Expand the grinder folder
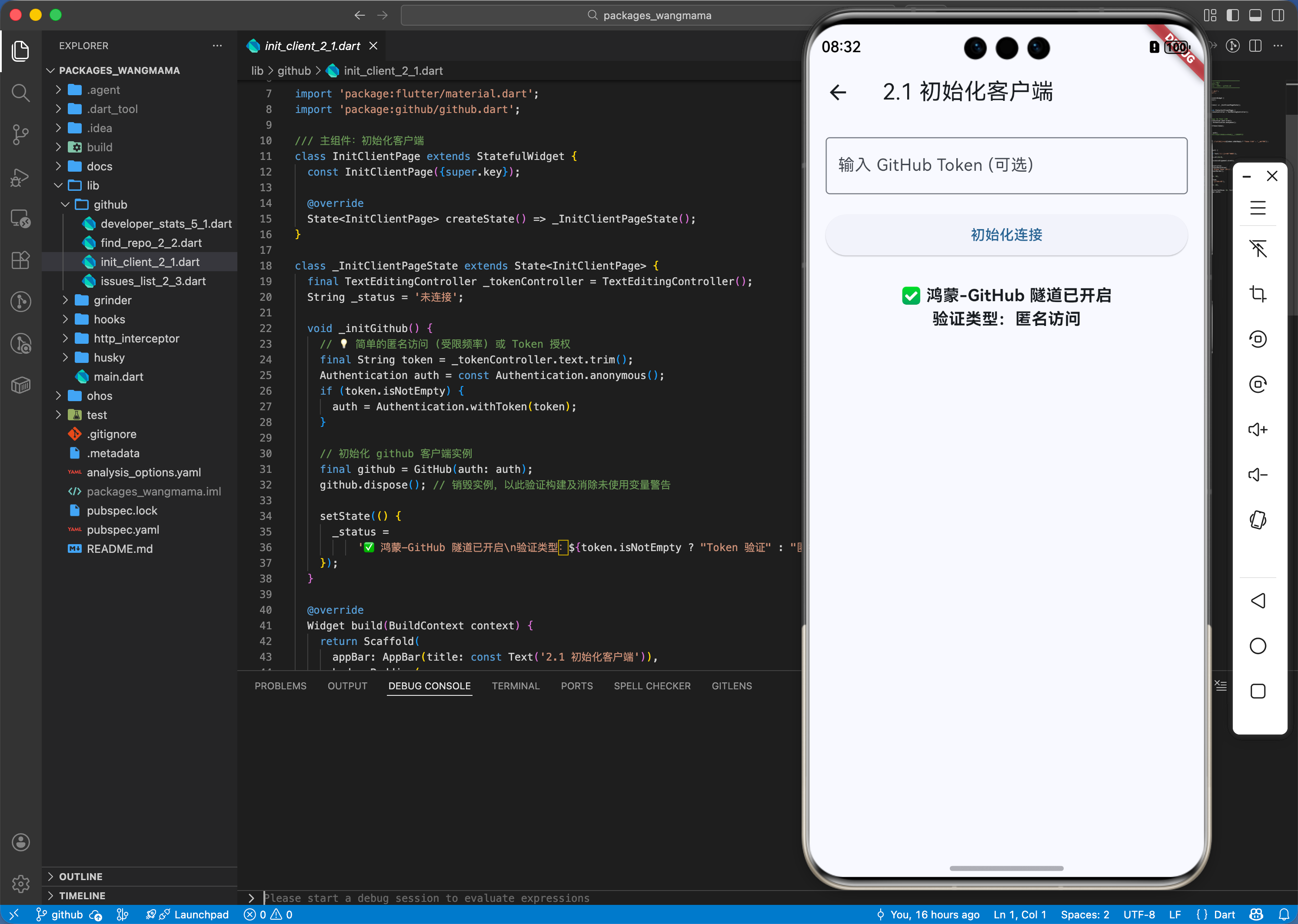1298x924 pixels. [112, 300]
